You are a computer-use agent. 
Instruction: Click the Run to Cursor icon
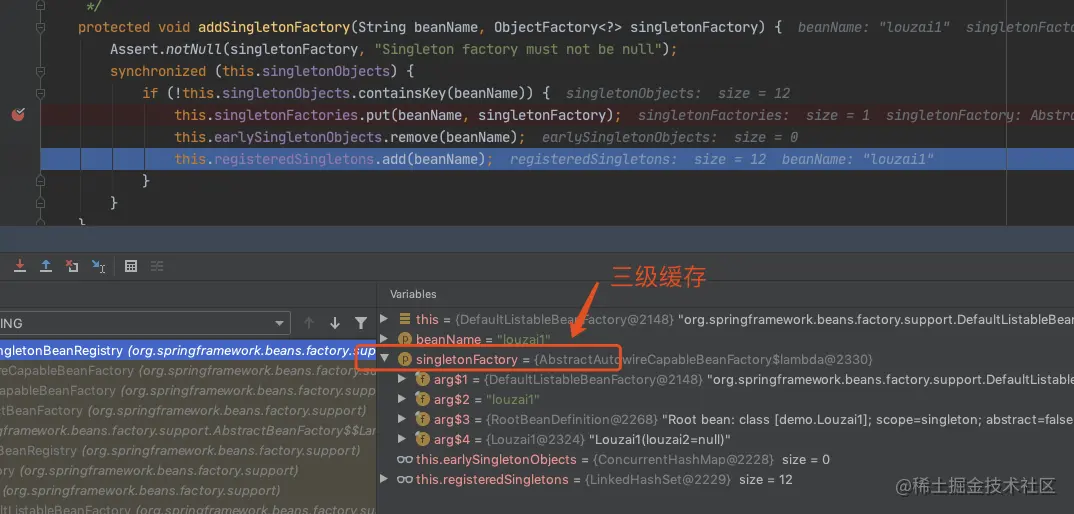[x=99, y=266]
